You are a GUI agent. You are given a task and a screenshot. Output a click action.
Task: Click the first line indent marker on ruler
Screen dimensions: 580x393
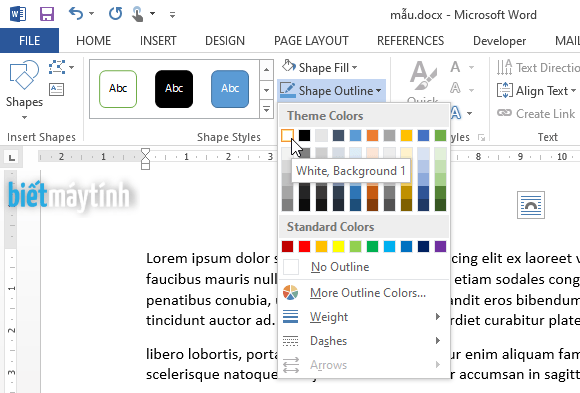[145, 152]
